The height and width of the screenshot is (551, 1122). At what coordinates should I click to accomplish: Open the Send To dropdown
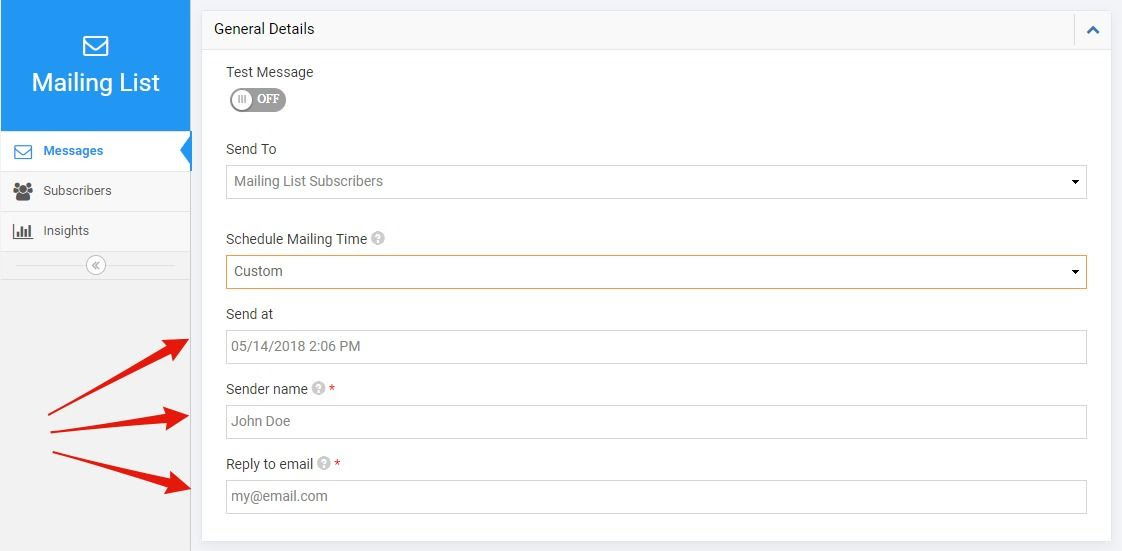point(656,182)
